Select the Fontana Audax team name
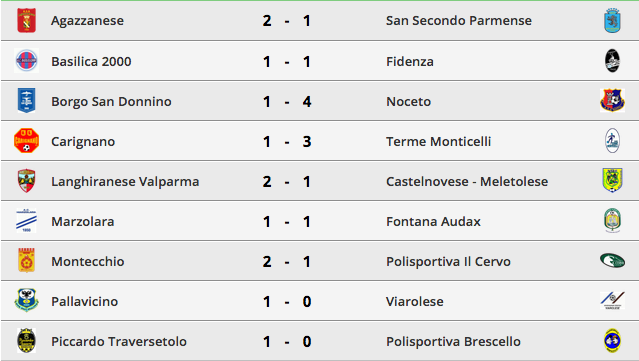Screen dimensions: 639x361 pos(433,221)
